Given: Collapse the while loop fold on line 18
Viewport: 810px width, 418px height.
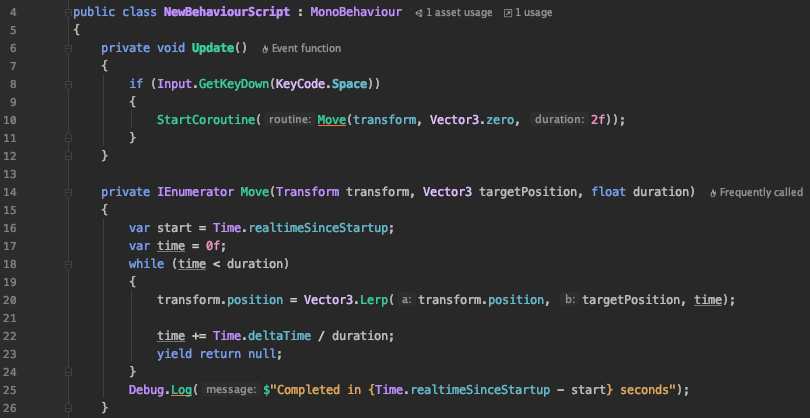Looking at the screenshot, I should [x=68, y=265].
